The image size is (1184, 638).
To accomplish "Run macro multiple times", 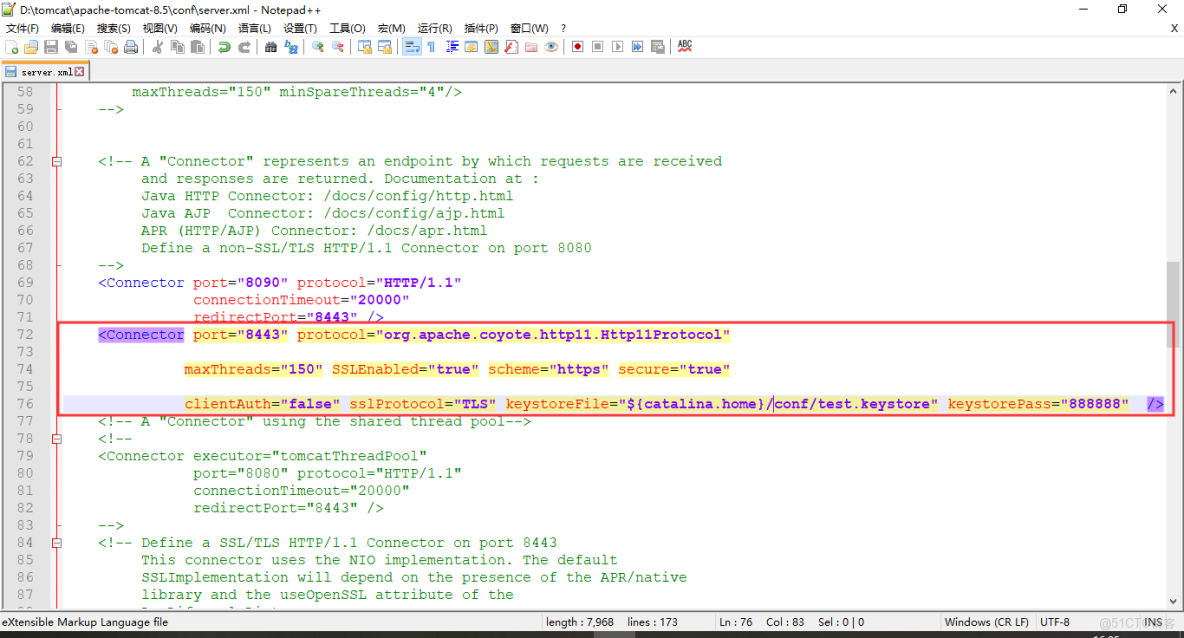I will [x=637, y=46].
